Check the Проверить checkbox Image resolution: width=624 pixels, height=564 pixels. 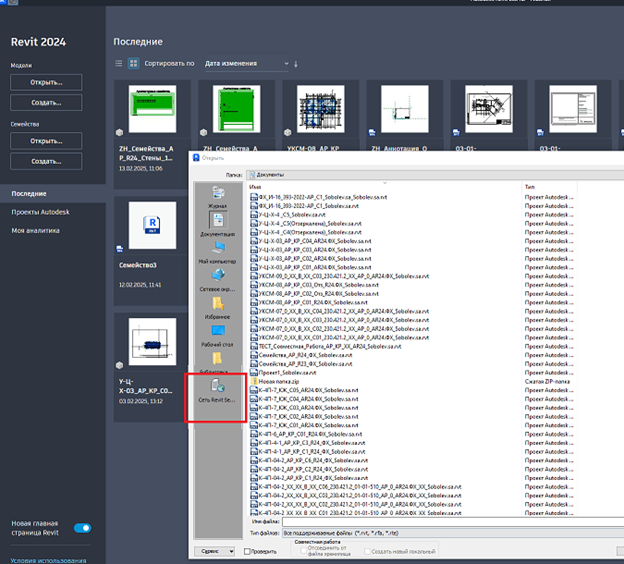click(247, 551)
